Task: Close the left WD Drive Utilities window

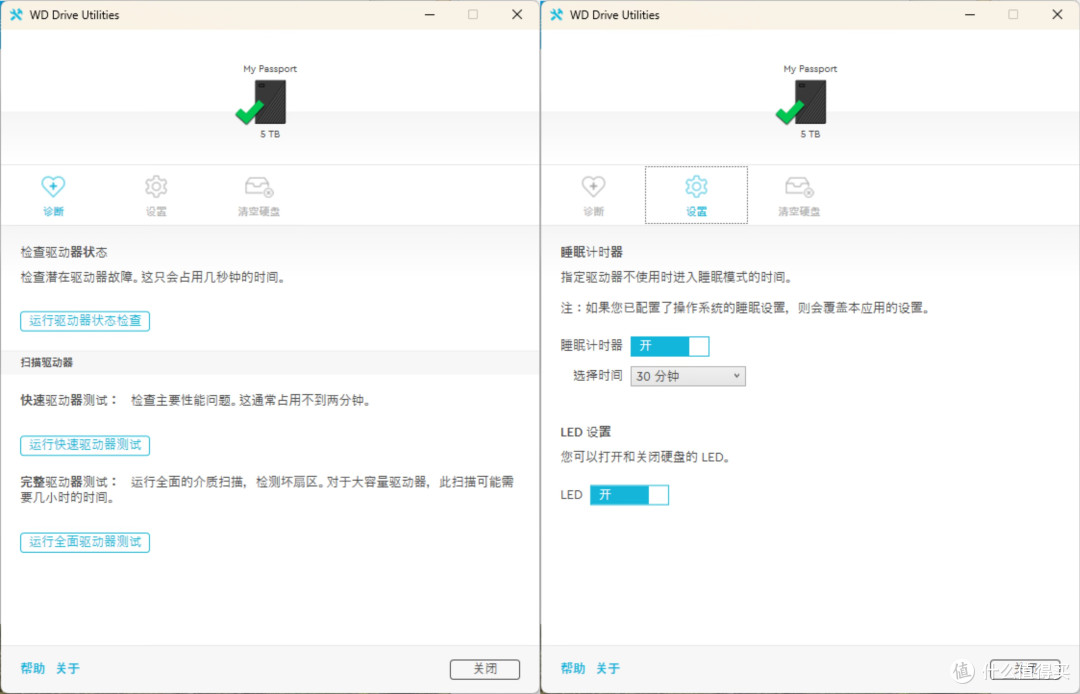Action: click(x=517, y=14)
